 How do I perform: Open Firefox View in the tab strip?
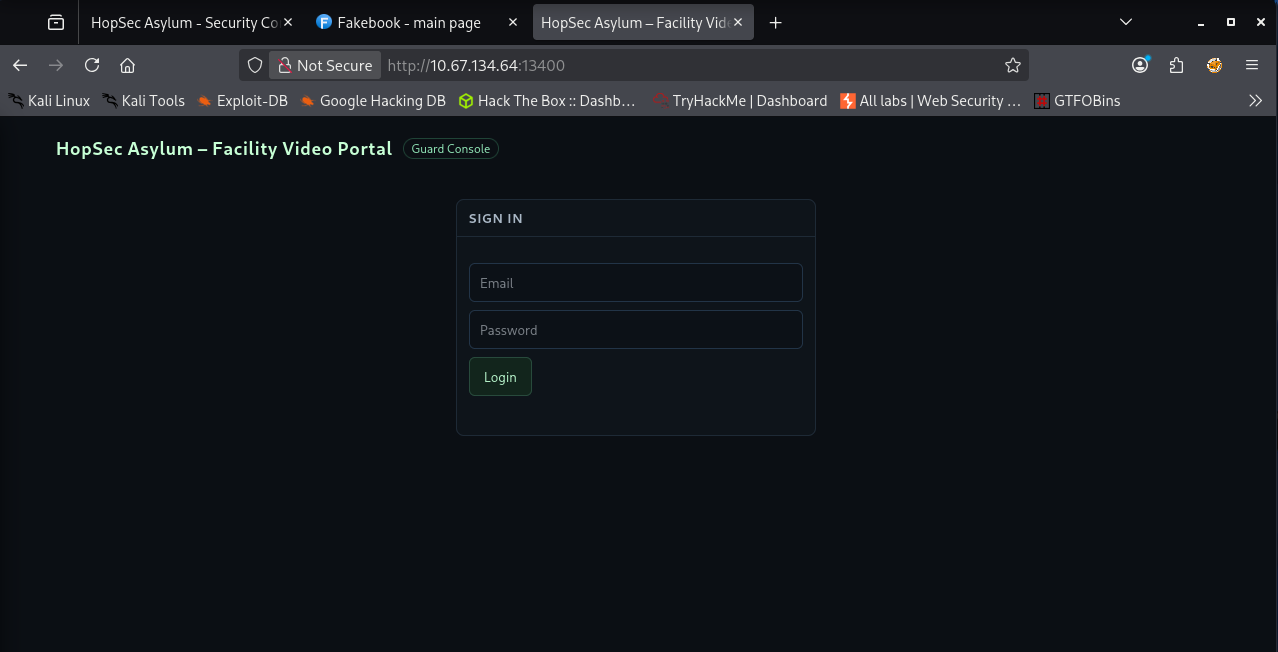(55, 21)
